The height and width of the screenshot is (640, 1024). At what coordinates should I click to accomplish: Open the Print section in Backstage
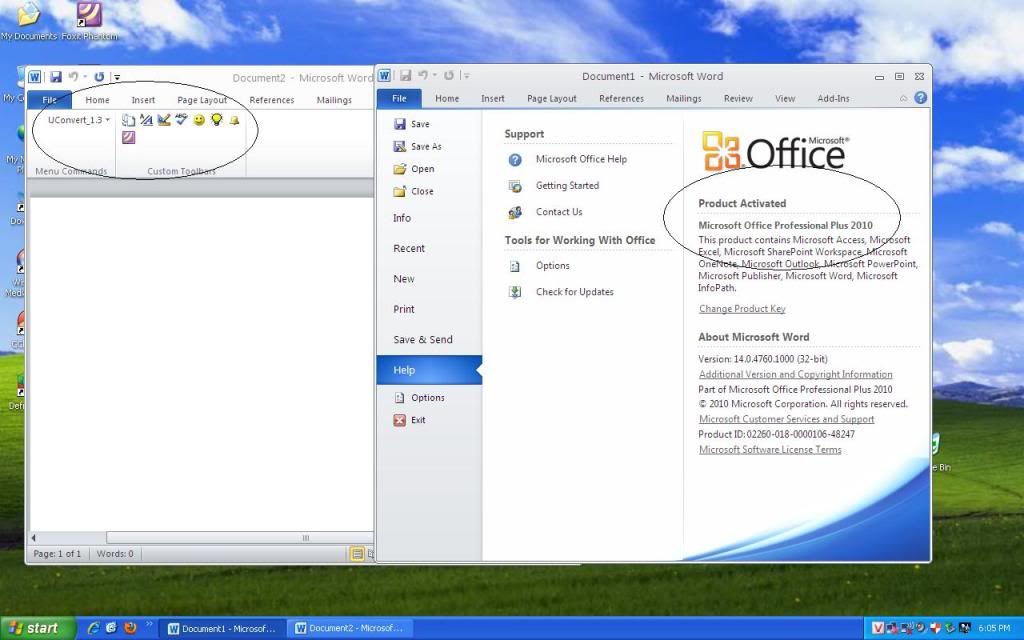(x=404, y=309)
